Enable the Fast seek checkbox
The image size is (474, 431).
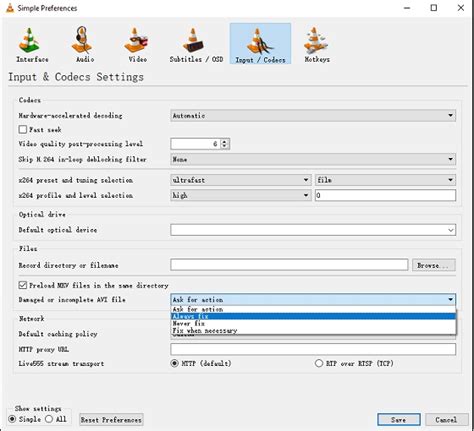[23, 129]
